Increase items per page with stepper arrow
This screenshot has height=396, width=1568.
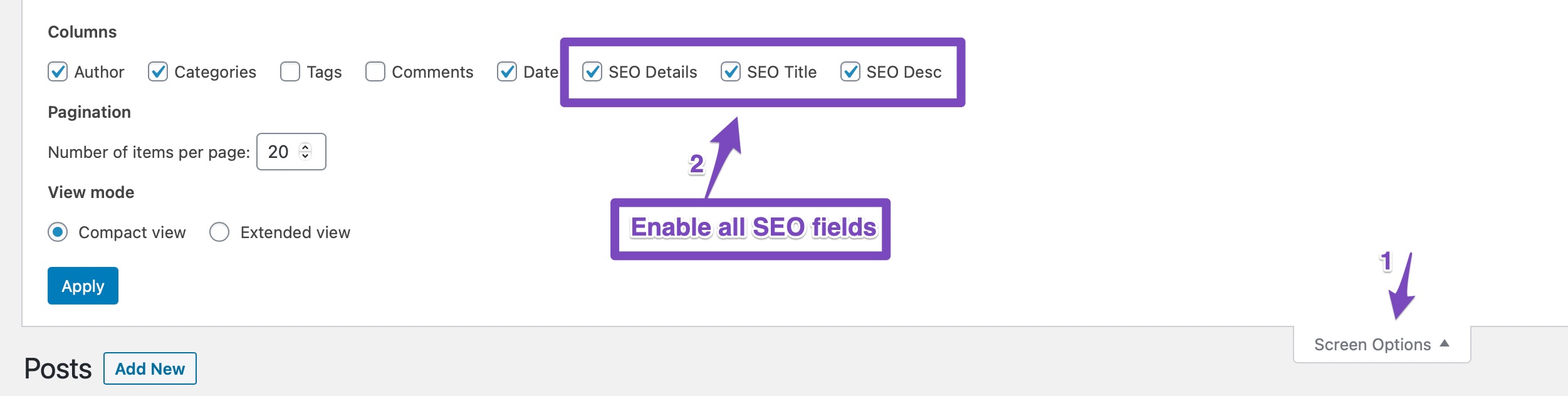pyautogui.click(x=305, y=147)
